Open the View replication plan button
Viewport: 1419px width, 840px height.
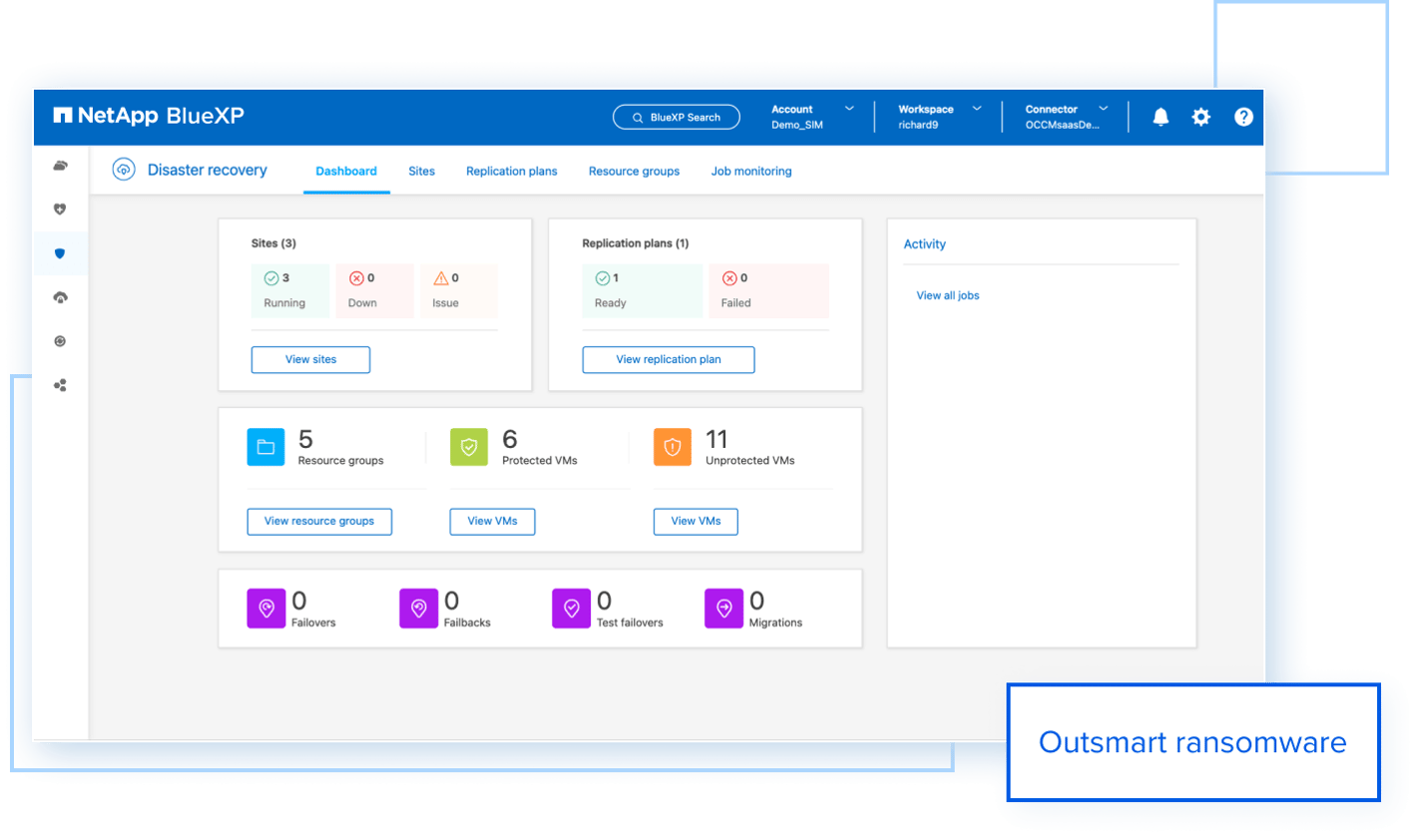668,359
